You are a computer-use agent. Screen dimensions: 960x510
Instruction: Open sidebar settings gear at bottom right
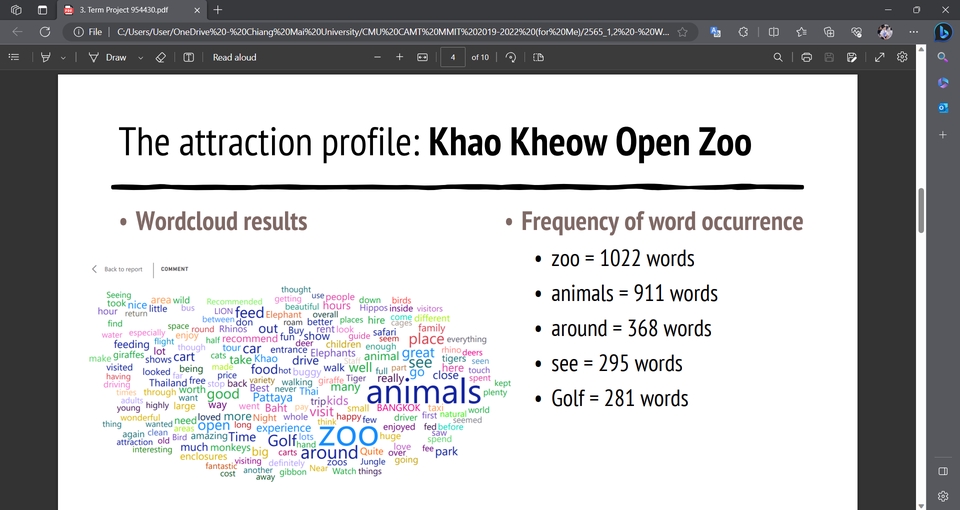pyautogui.click(x=943, y=496)
